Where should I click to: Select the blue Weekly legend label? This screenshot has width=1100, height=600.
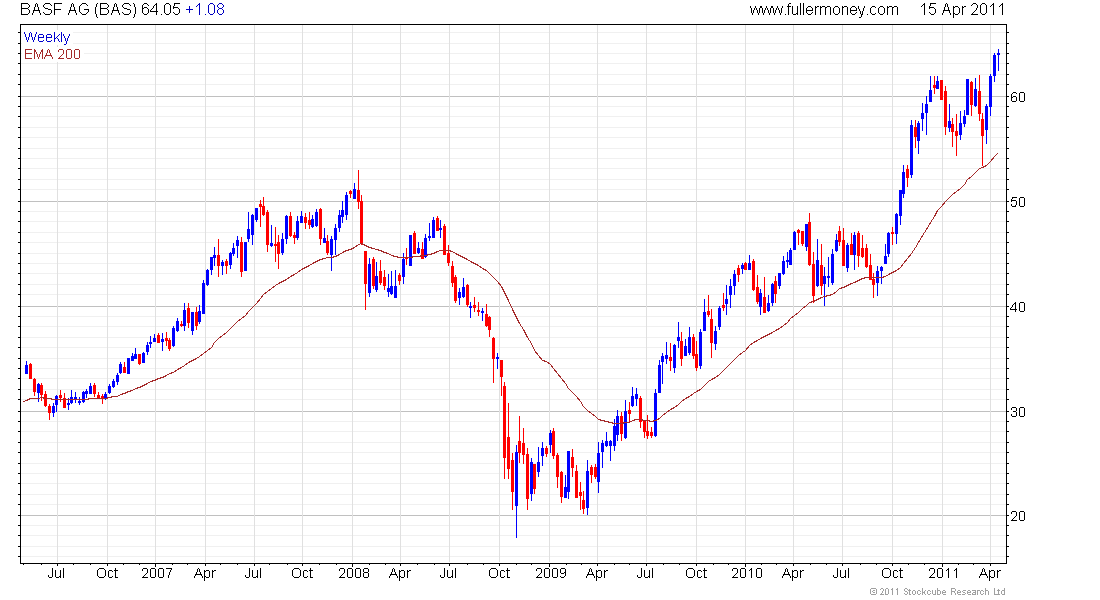[x=47, y=37]
